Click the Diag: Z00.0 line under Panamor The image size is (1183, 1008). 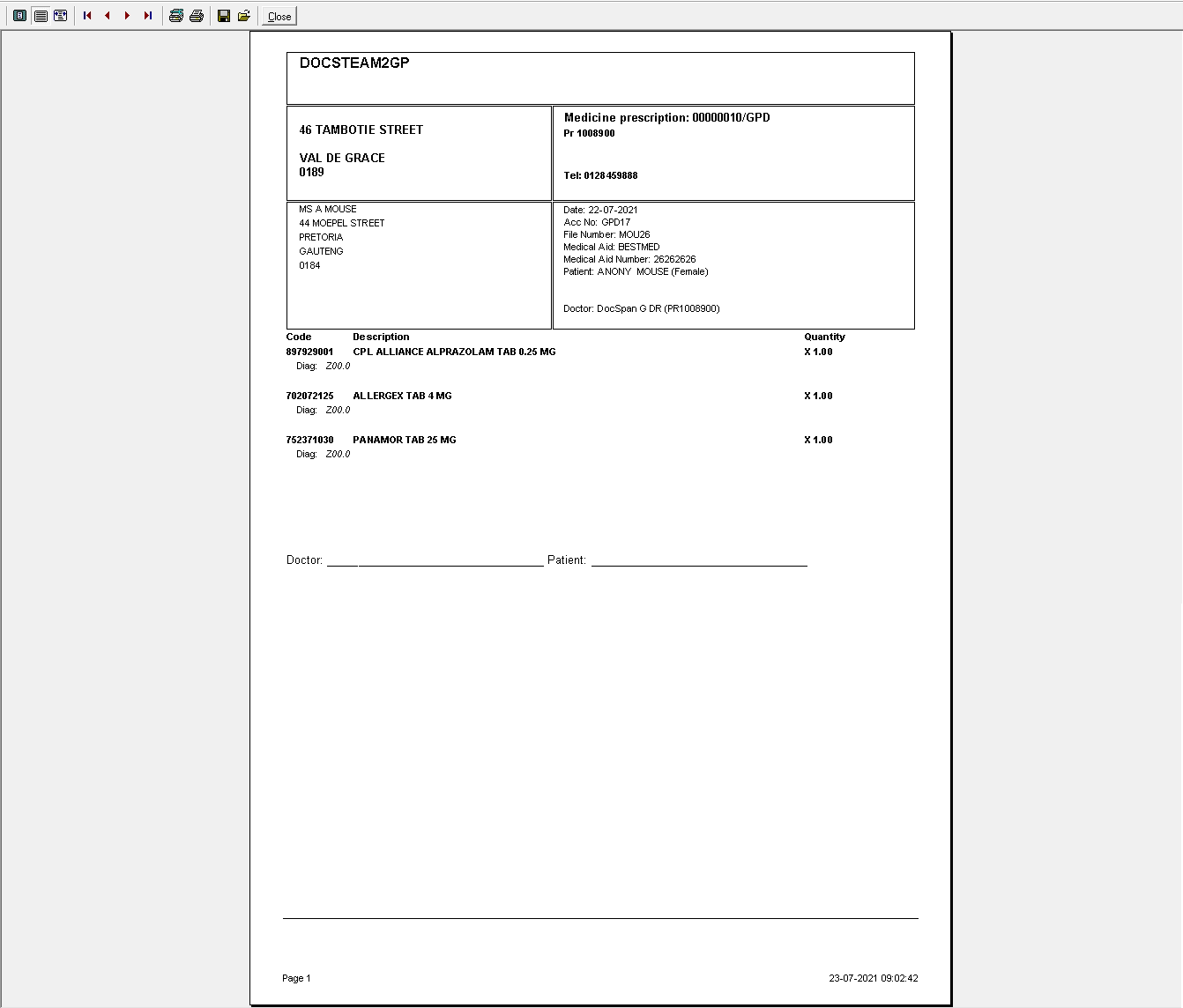(323, 454)
